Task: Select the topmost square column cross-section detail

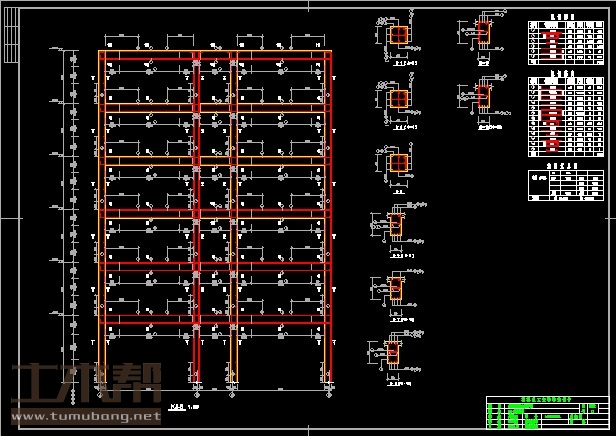Action: pos(399,38)
